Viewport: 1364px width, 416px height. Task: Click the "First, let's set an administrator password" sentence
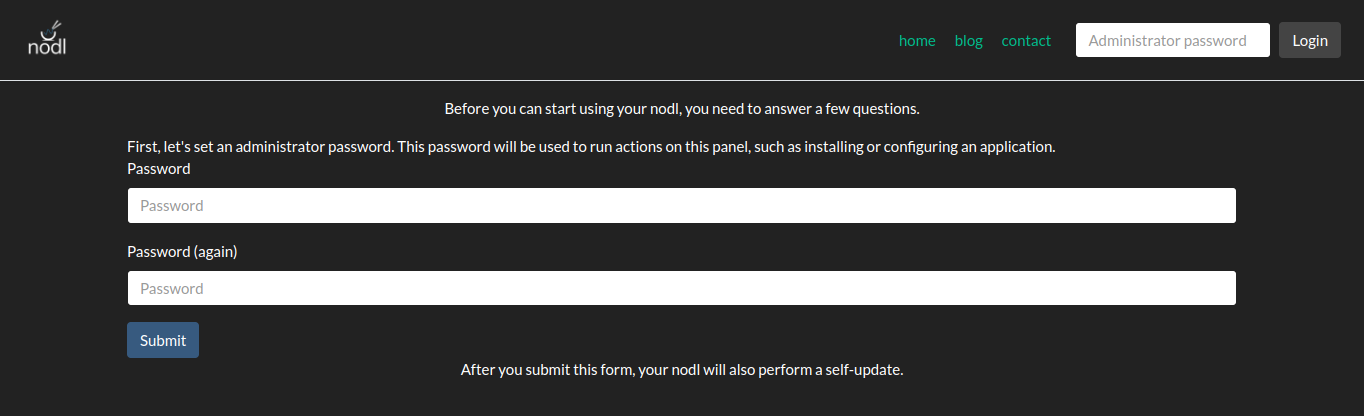click(590, 147)
